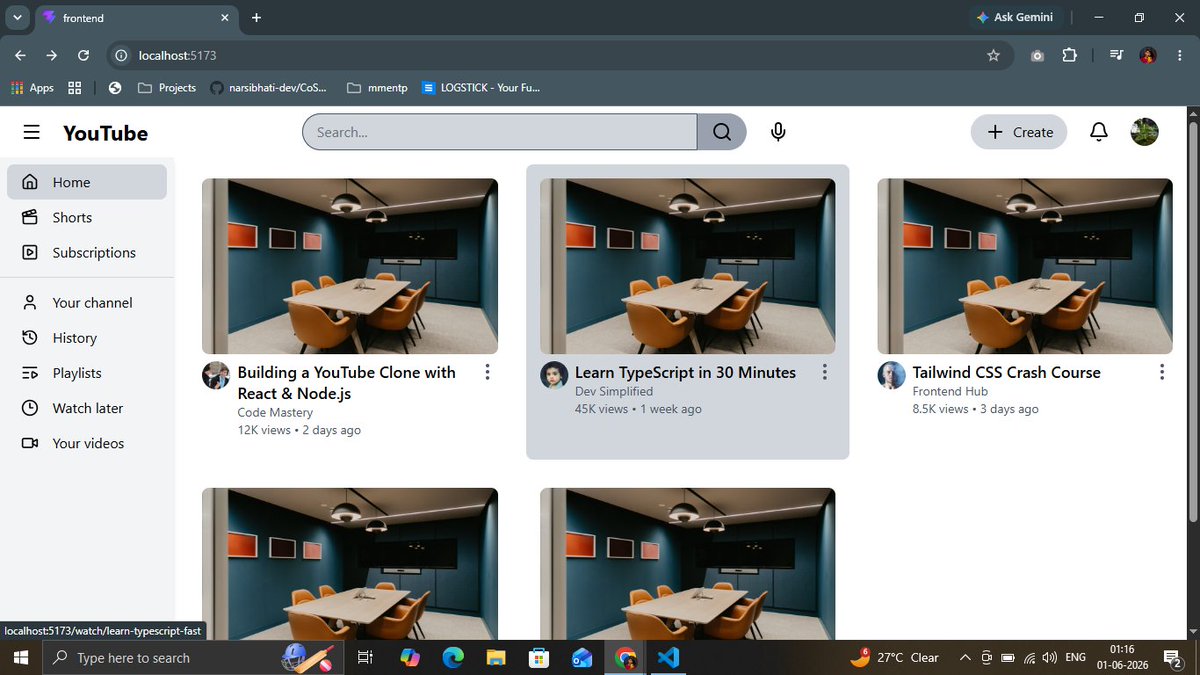Open the first thumbnail in second row
This screenshot has width=1200, height=675.
click(x=350, y=564)
